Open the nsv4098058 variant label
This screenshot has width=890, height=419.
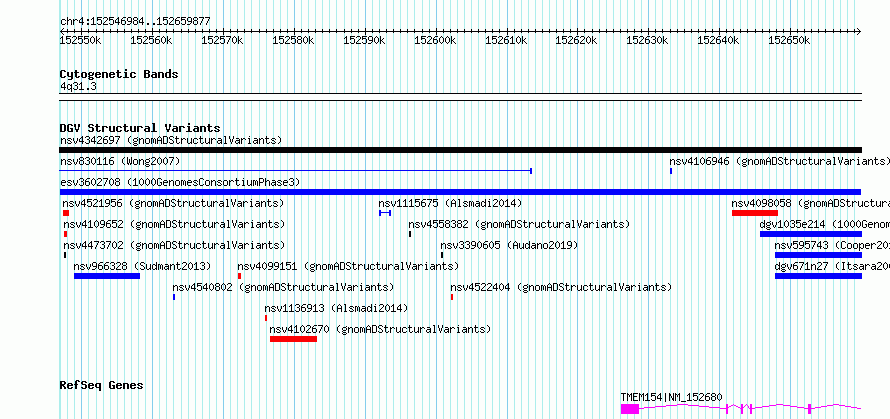pyautogui.click(x=811, y=203)
